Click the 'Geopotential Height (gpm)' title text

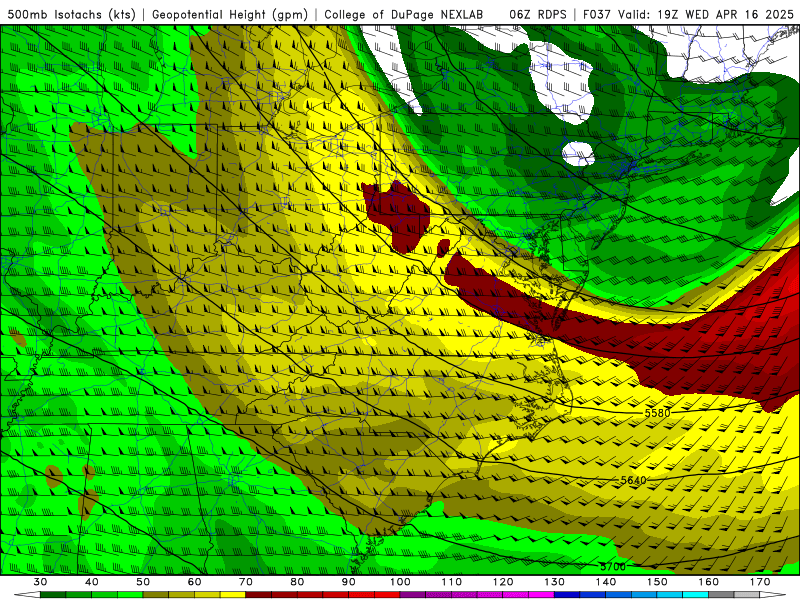[x=230, y=15]
